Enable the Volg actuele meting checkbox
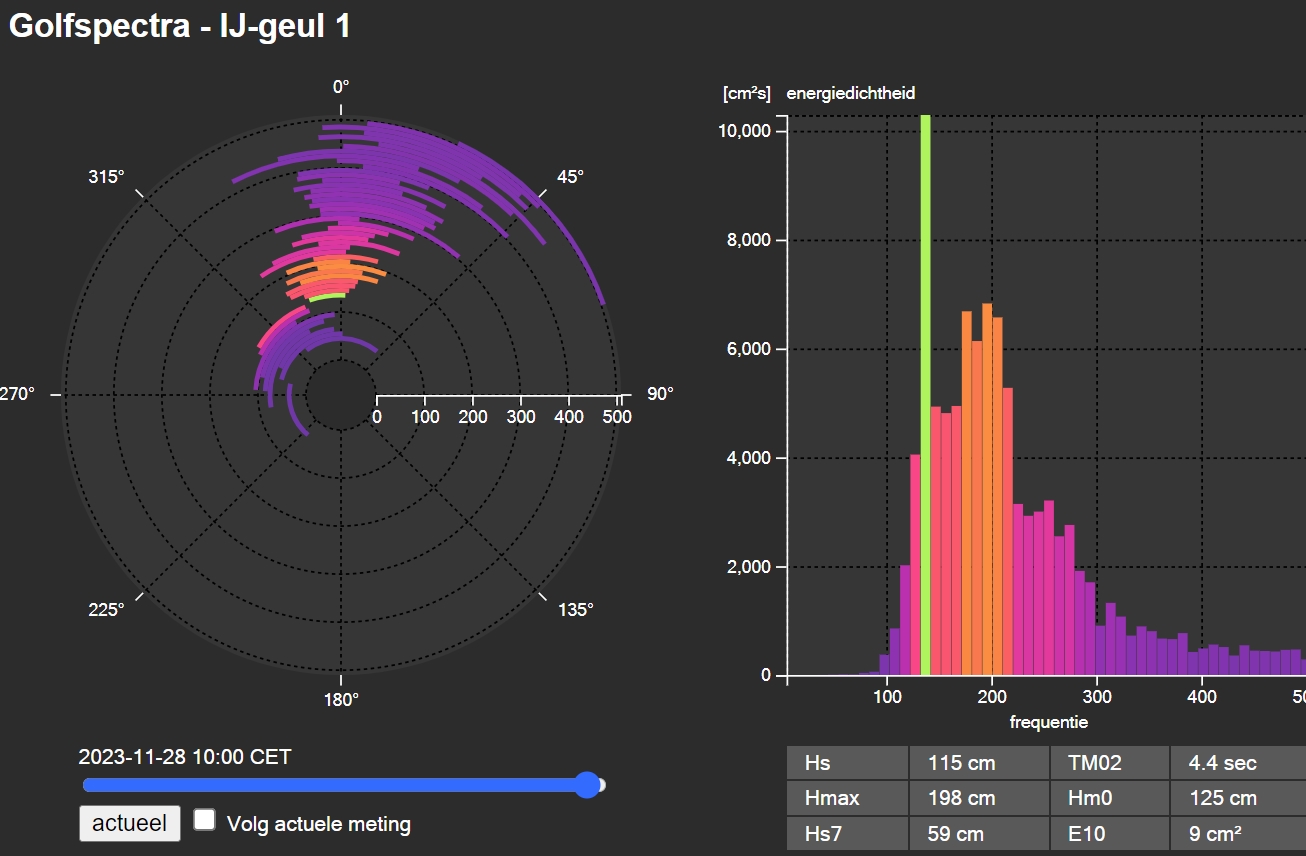Viewport: 1306px width, 856px height. 205,820
